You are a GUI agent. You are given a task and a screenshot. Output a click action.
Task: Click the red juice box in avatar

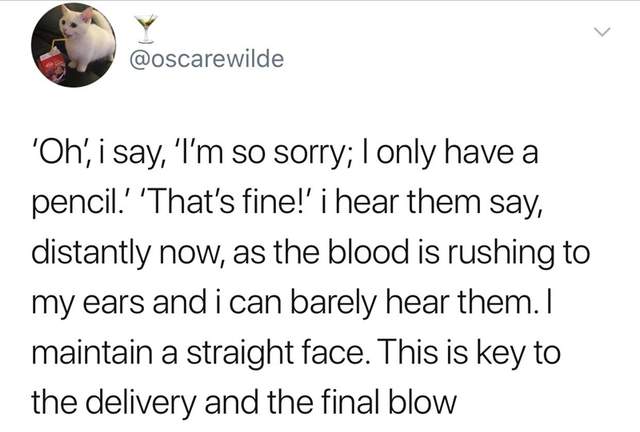tap(50, 66)
